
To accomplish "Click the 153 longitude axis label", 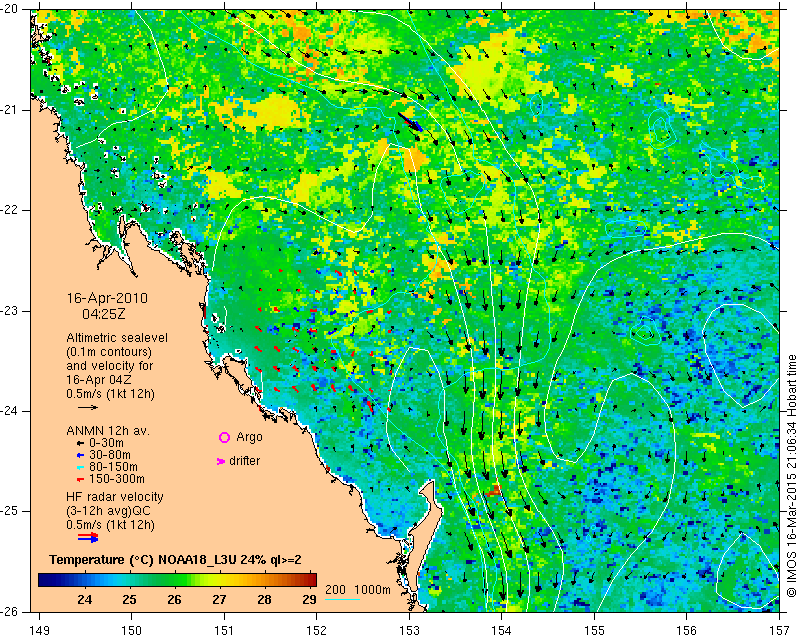I will [x=409, y=631].
